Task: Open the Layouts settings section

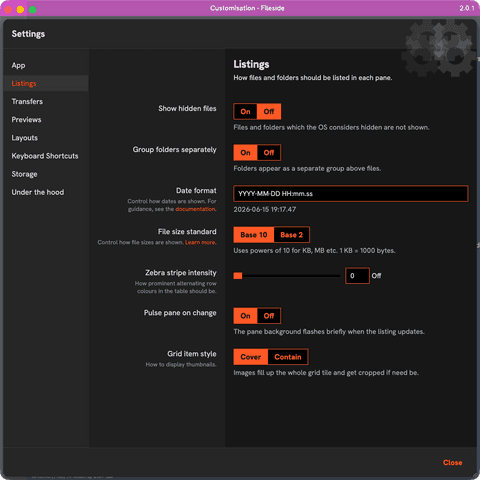Action: [24, 138]
